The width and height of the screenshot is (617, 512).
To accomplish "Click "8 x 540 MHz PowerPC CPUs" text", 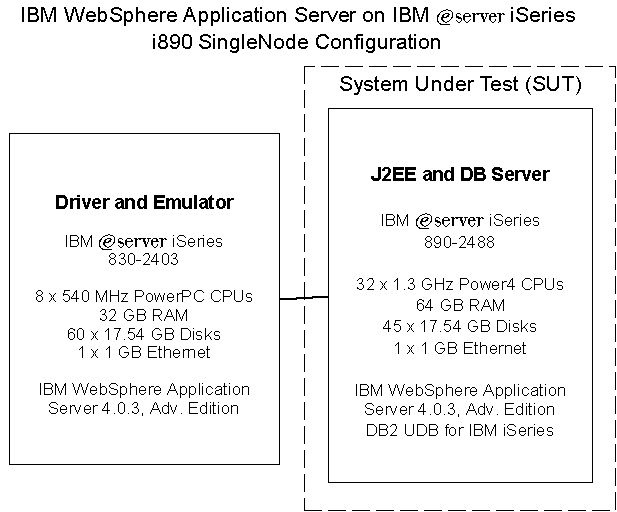I will pyautogui.click(x=143, y=295).
